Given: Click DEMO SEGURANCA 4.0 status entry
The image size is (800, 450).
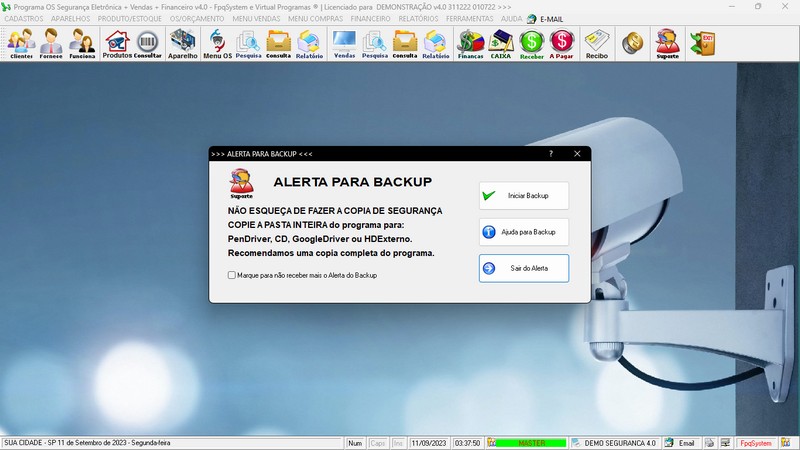Looking at the screenshot, I should pos(615,443).
